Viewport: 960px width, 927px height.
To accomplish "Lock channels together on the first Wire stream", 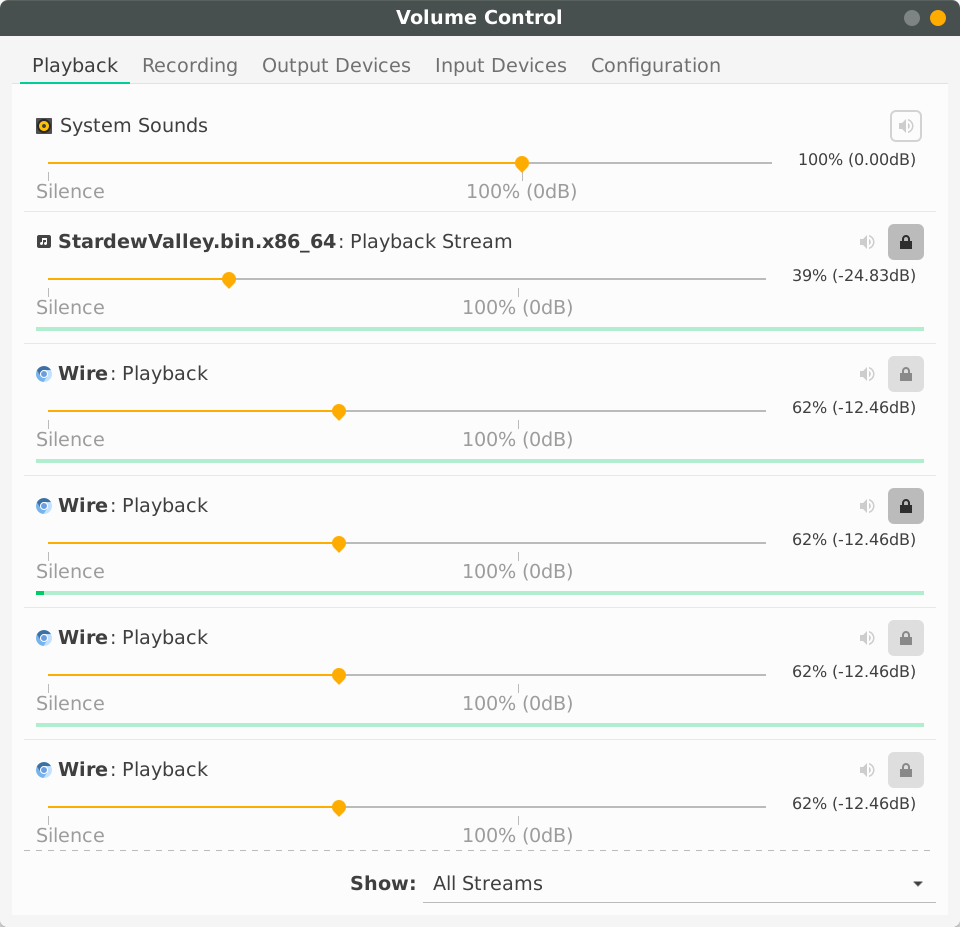I will [905, 373].
